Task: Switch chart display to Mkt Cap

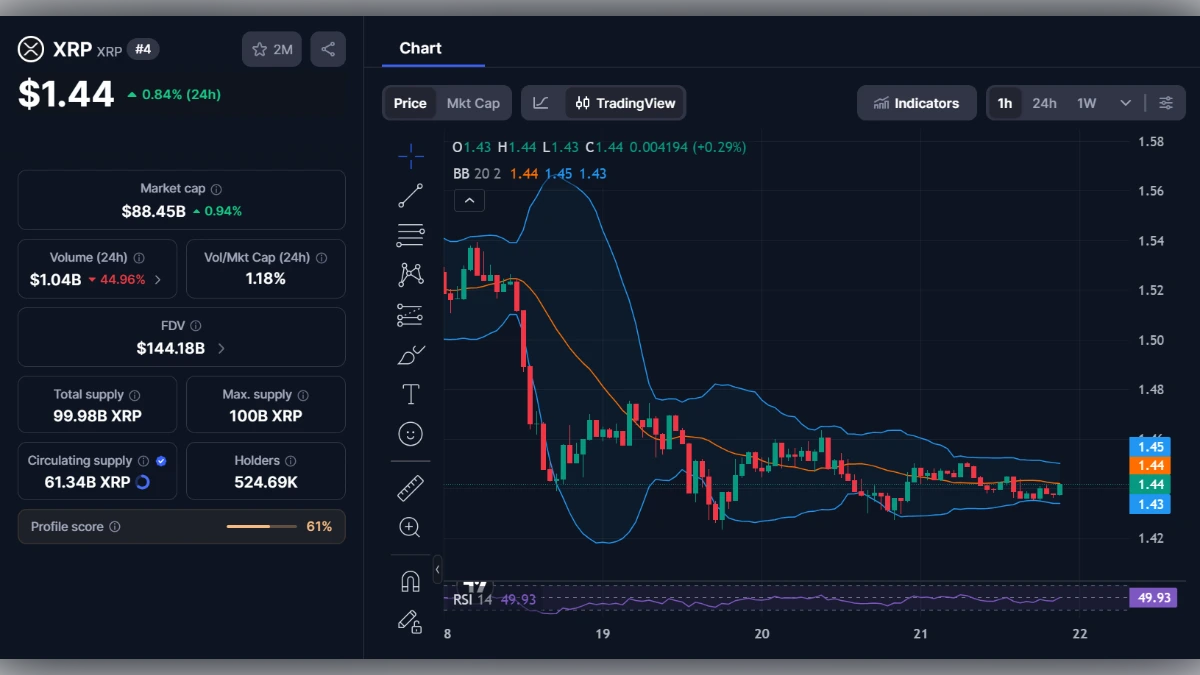Action: coord(473,102)
